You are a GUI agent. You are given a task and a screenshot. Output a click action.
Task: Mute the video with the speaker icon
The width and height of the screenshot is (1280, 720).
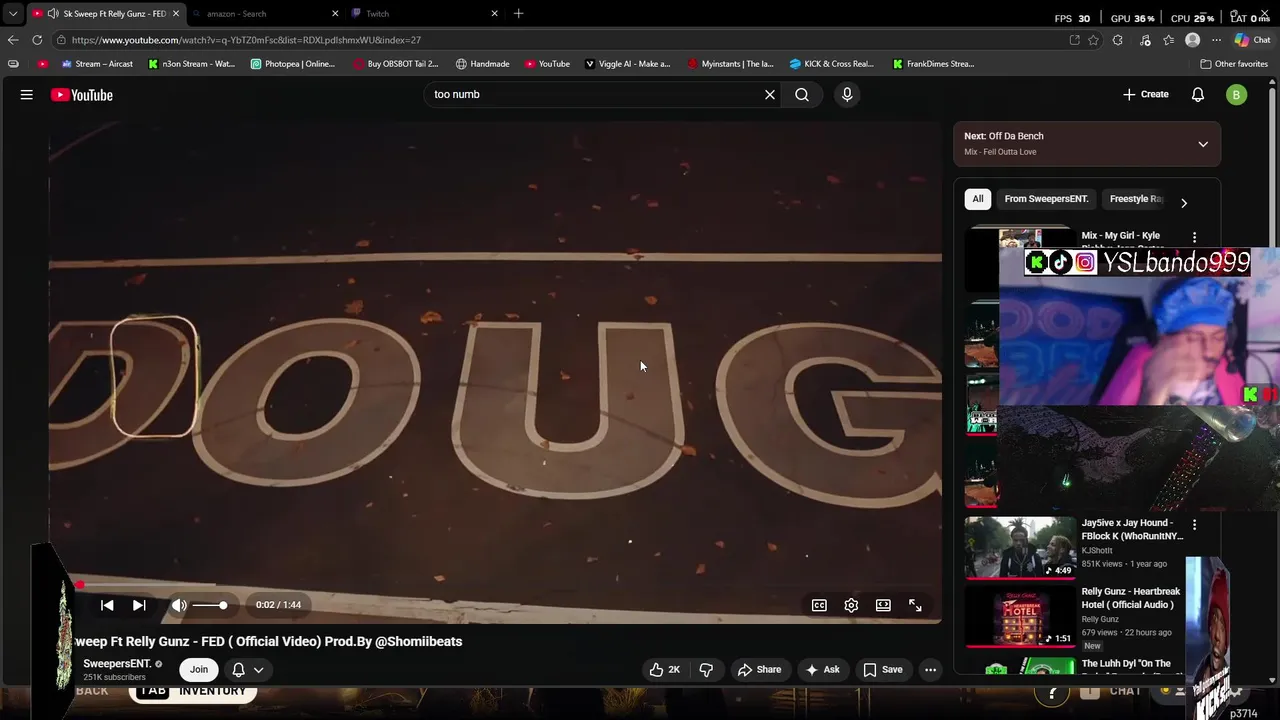click(179, 605)
